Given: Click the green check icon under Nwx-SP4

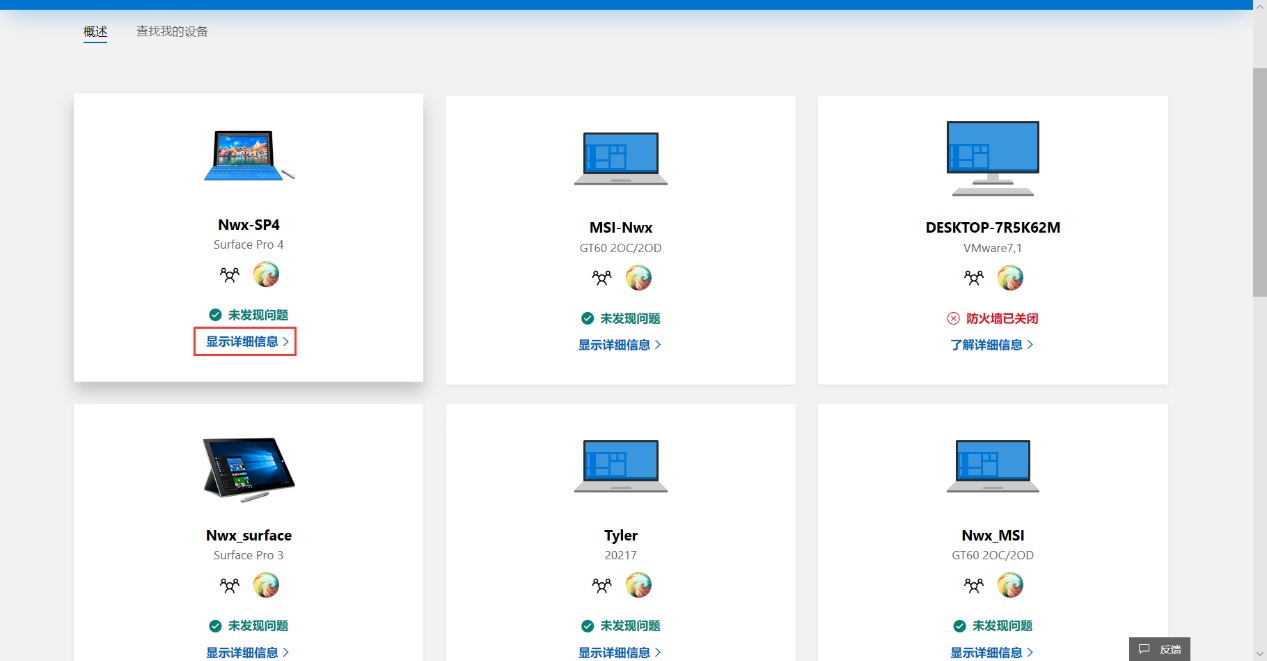Looking at the screenshot, I should pyautogui.click(x=215, y=315).
